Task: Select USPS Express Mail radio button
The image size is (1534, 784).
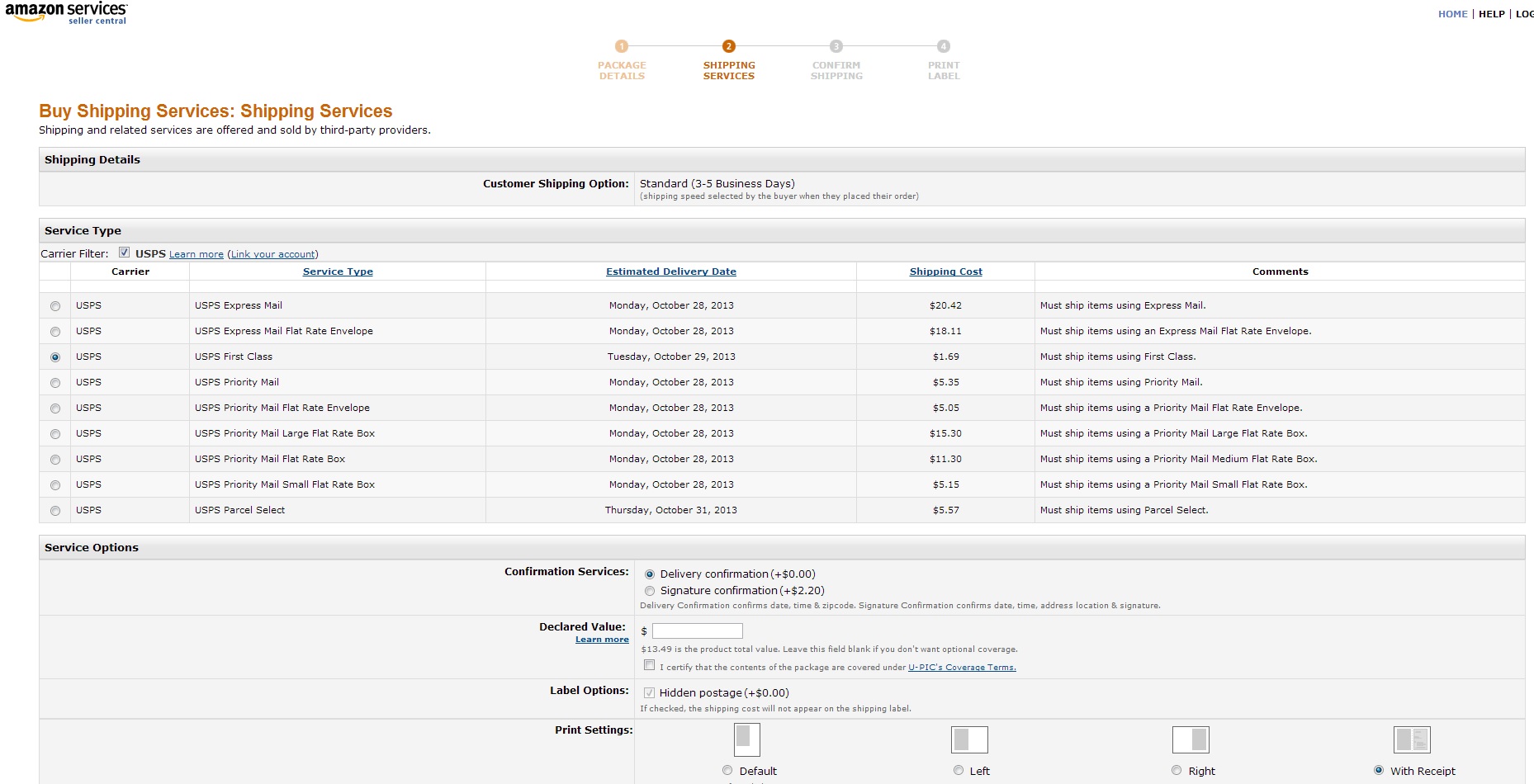Action: 55,306
